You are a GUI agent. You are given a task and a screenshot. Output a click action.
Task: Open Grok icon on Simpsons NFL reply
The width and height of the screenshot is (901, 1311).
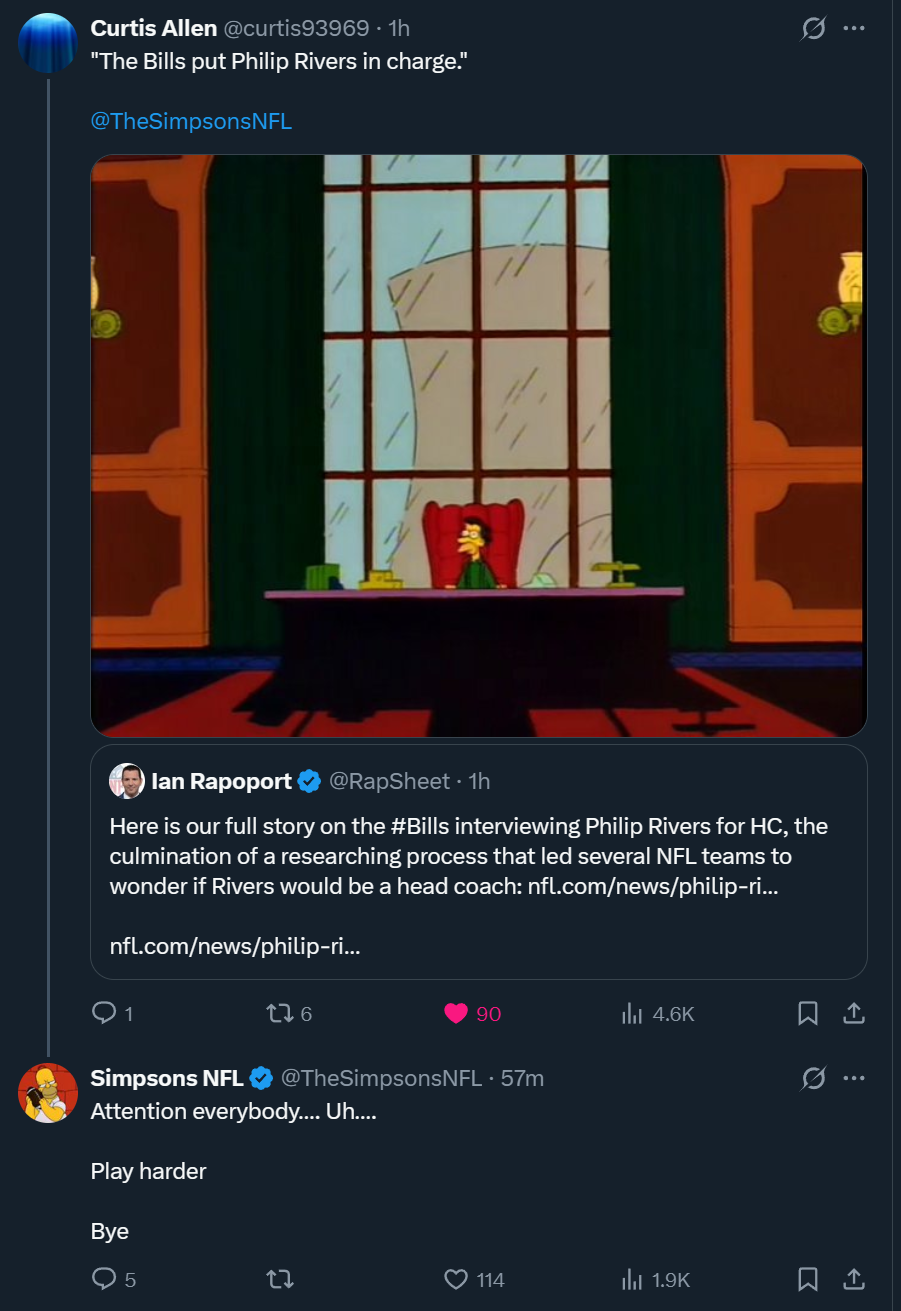(x=814, y=1078)
